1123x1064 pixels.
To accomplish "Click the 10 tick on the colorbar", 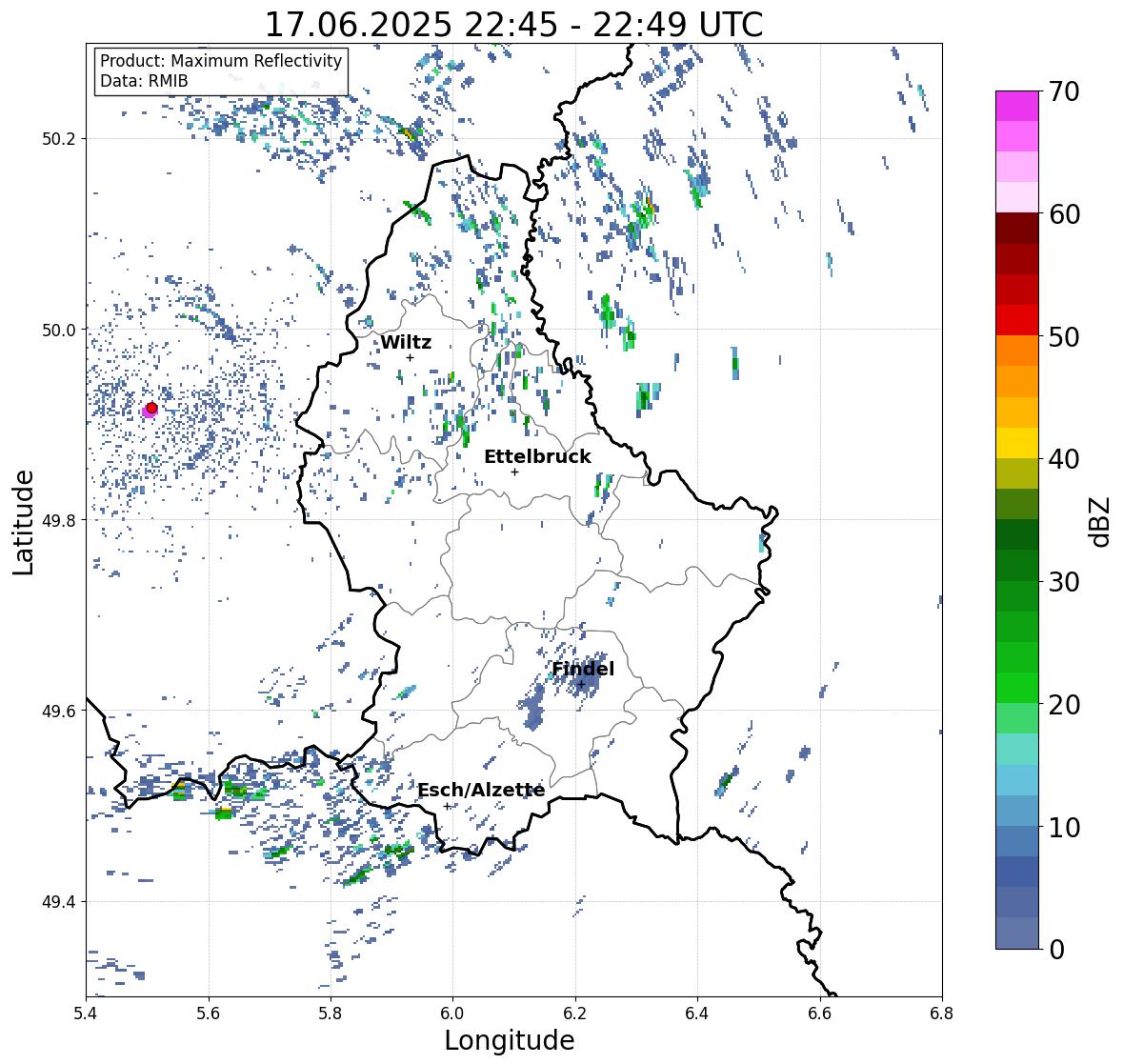I will [1064, 827].
